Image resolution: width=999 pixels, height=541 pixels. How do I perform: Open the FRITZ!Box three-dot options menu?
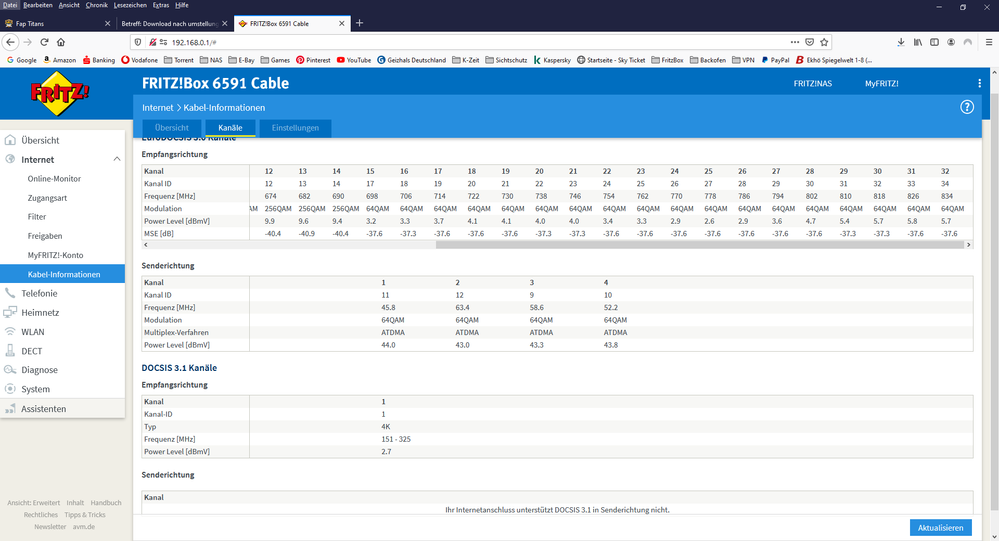(979, 83)
